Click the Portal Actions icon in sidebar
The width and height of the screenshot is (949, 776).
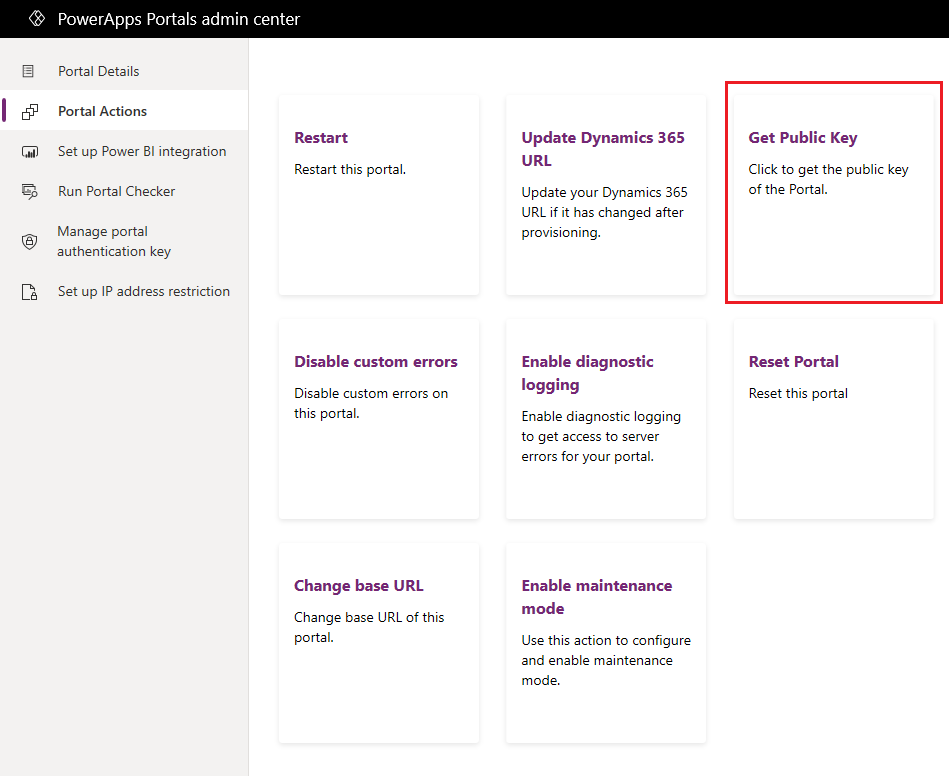coord(30,111)
